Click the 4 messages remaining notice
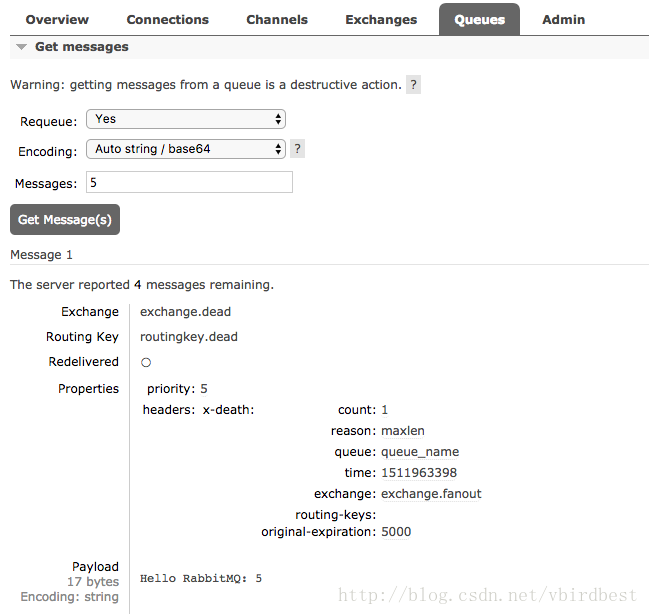The image size is (649, 615). [142, 285]
